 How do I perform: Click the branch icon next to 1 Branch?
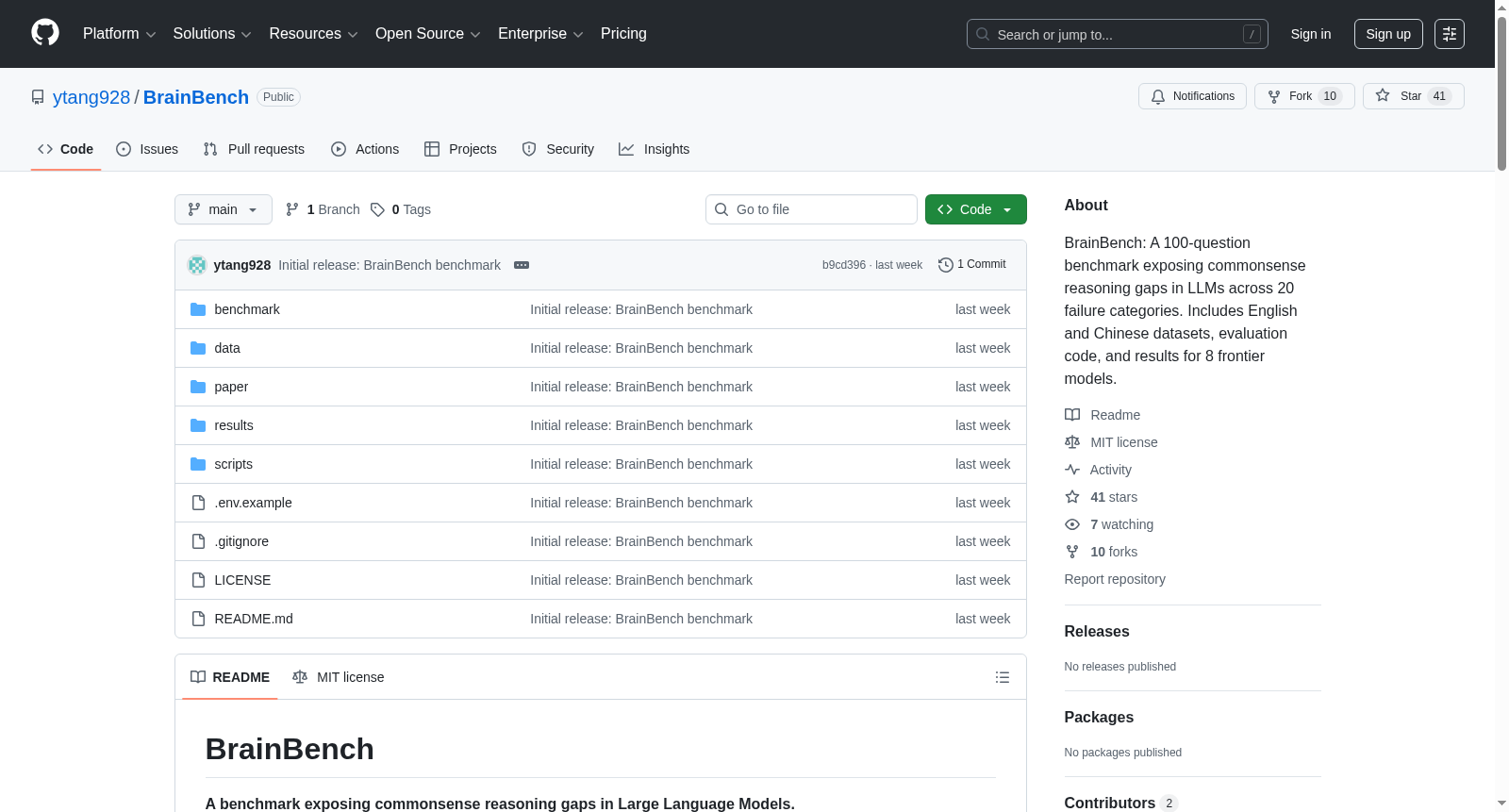[292, 209]
